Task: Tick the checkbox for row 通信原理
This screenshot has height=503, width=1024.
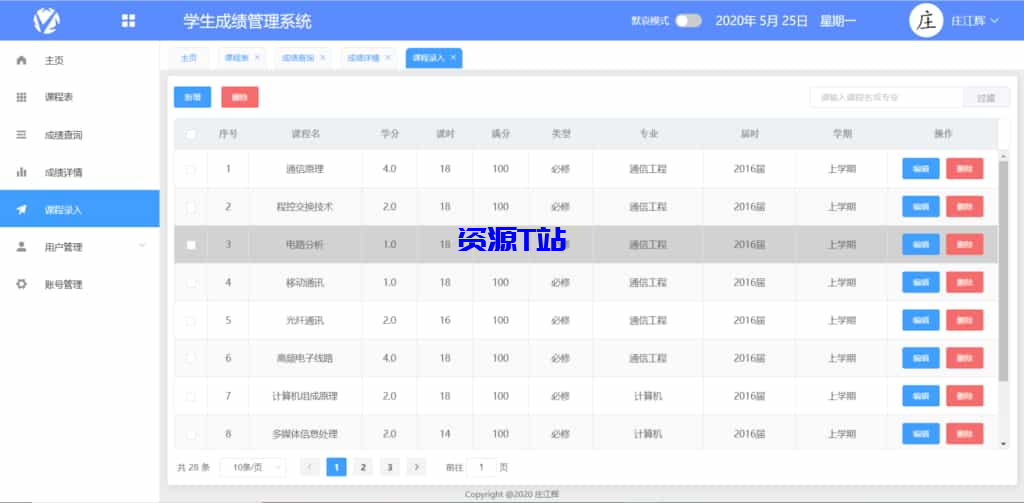Action: [x=191, y=169]
